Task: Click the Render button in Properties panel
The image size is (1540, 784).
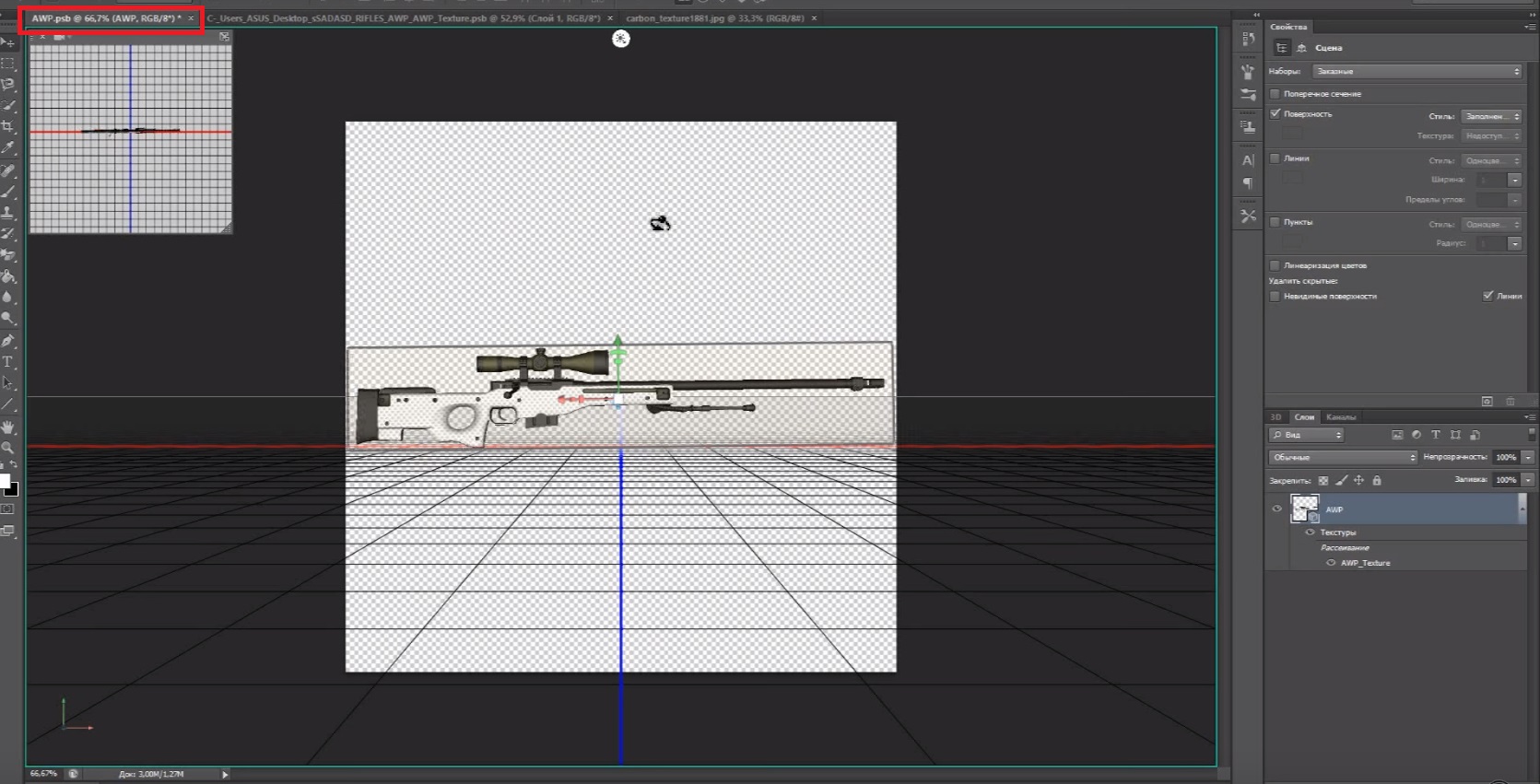Action: pos(1487,402)
